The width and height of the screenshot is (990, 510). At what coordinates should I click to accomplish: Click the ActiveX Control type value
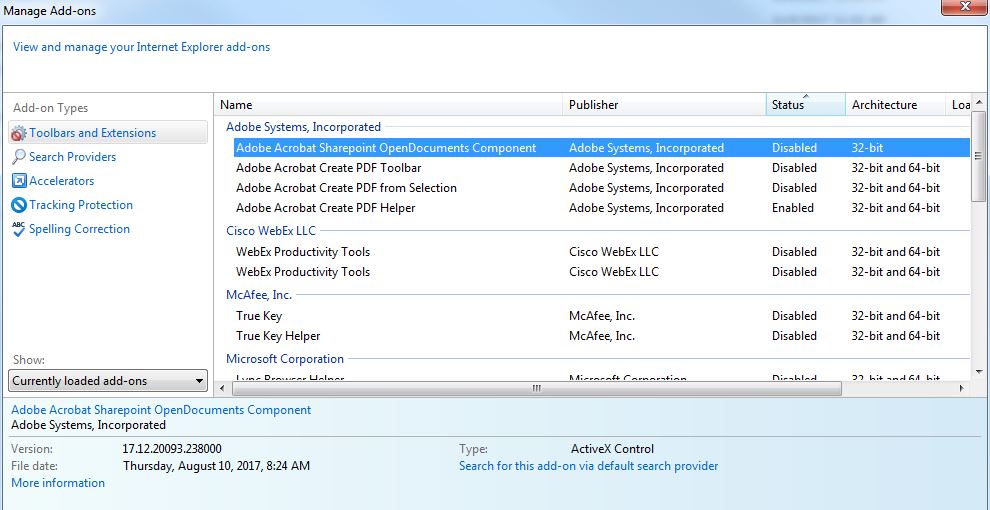click(x=612, y=449)
